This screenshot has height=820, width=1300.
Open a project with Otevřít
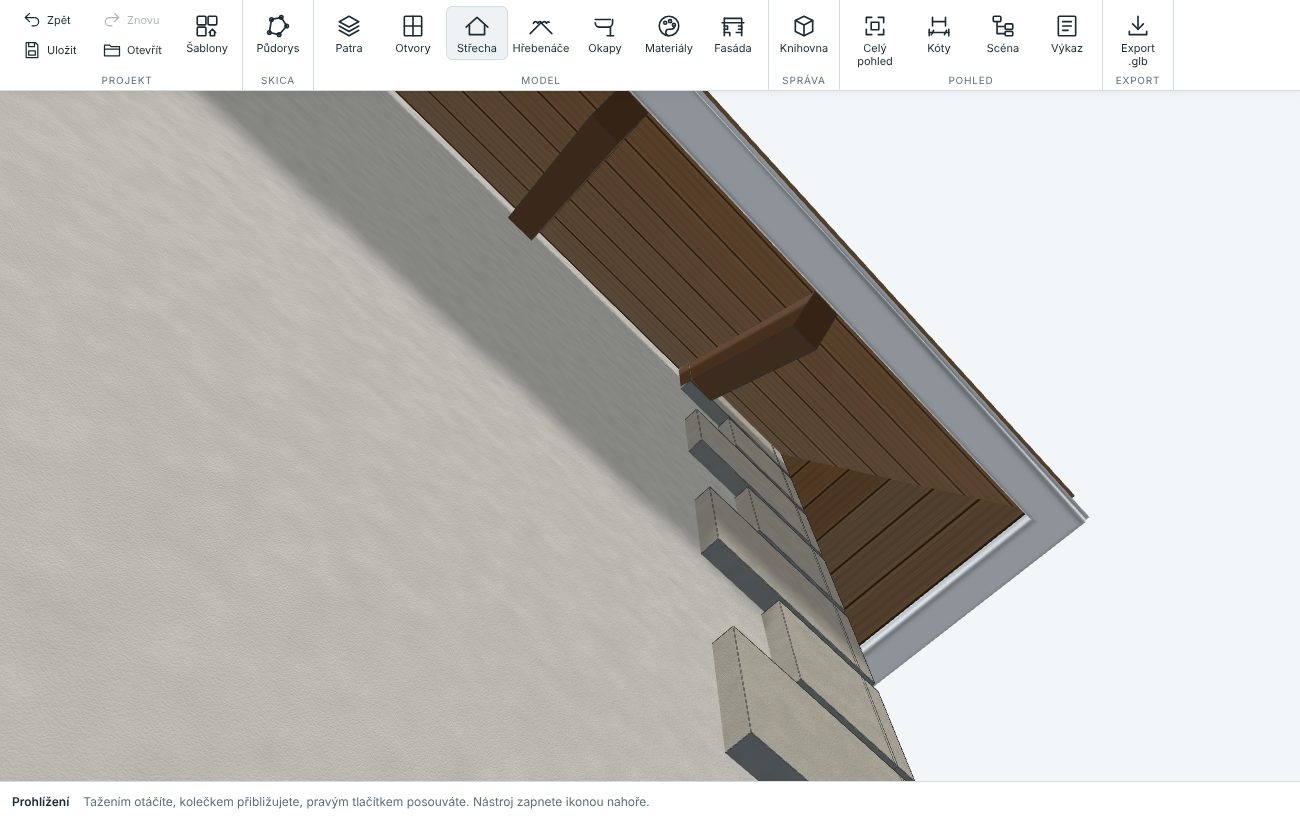[x=133, y=50]
